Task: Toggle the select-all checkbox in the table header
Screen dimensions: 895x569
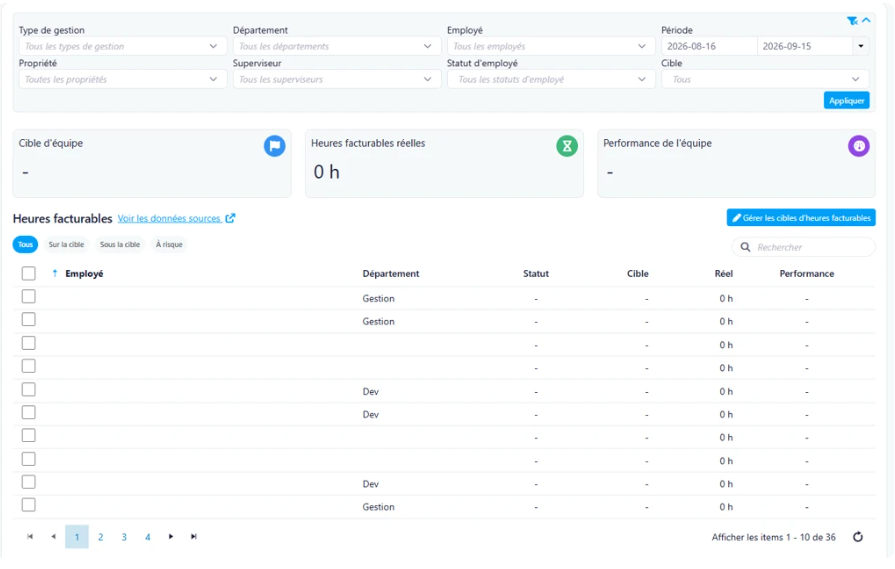Action: [29, 273]
